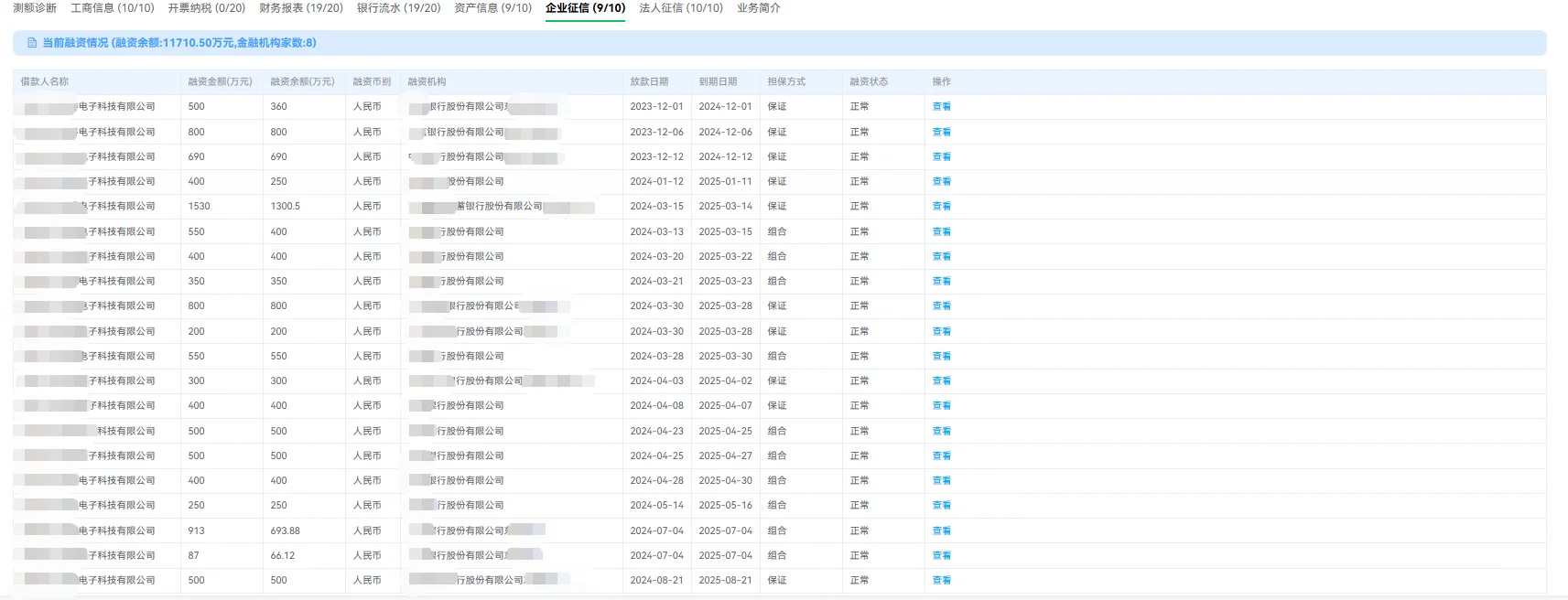Screen dimensions: 1568x600
Task: Go to the 开票纳税 (0/20) tab
Action: pos(207,8)
